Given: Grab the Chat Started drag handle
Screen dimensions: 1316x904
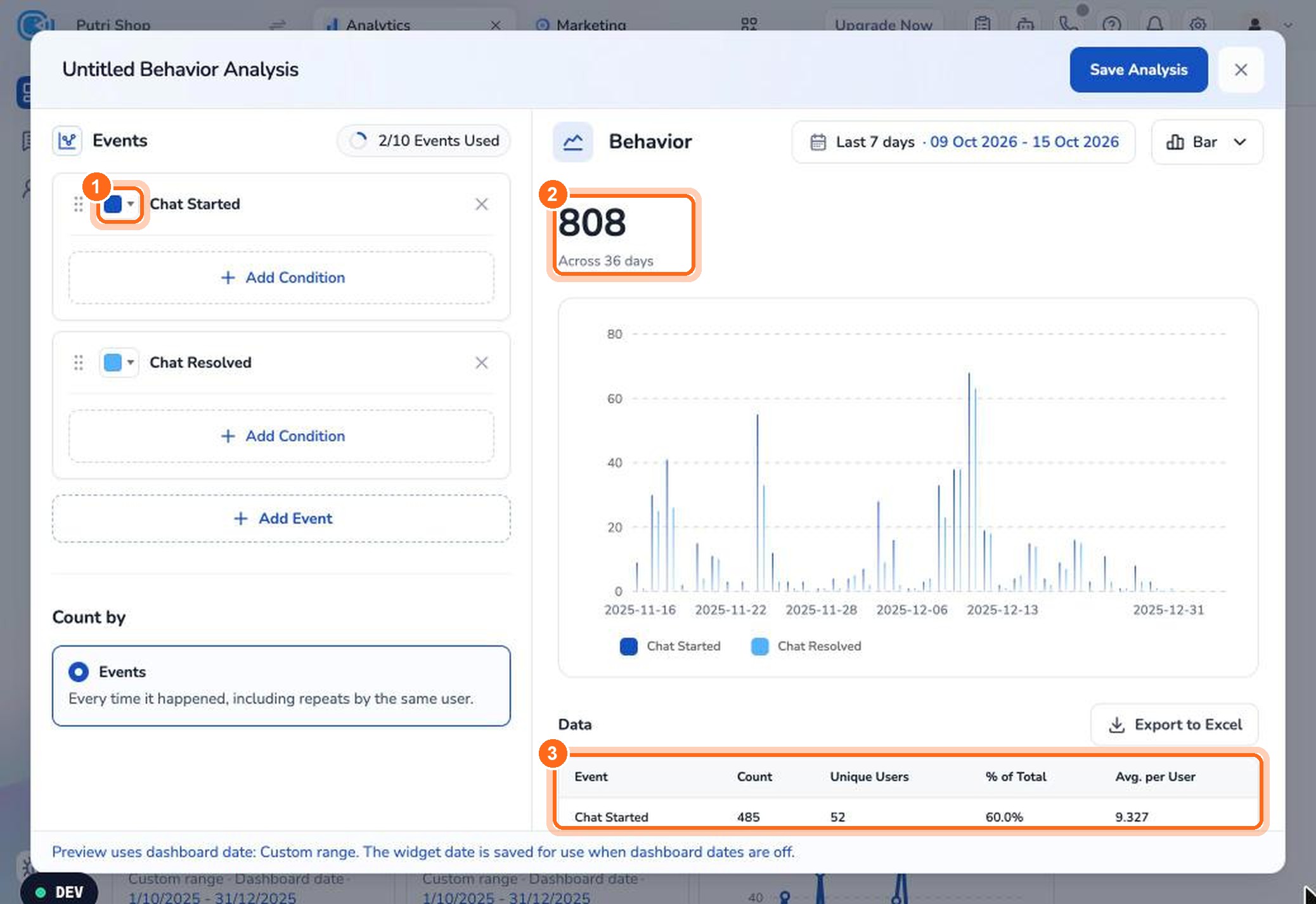Looking at the screenshot, I should pos(78,204).
